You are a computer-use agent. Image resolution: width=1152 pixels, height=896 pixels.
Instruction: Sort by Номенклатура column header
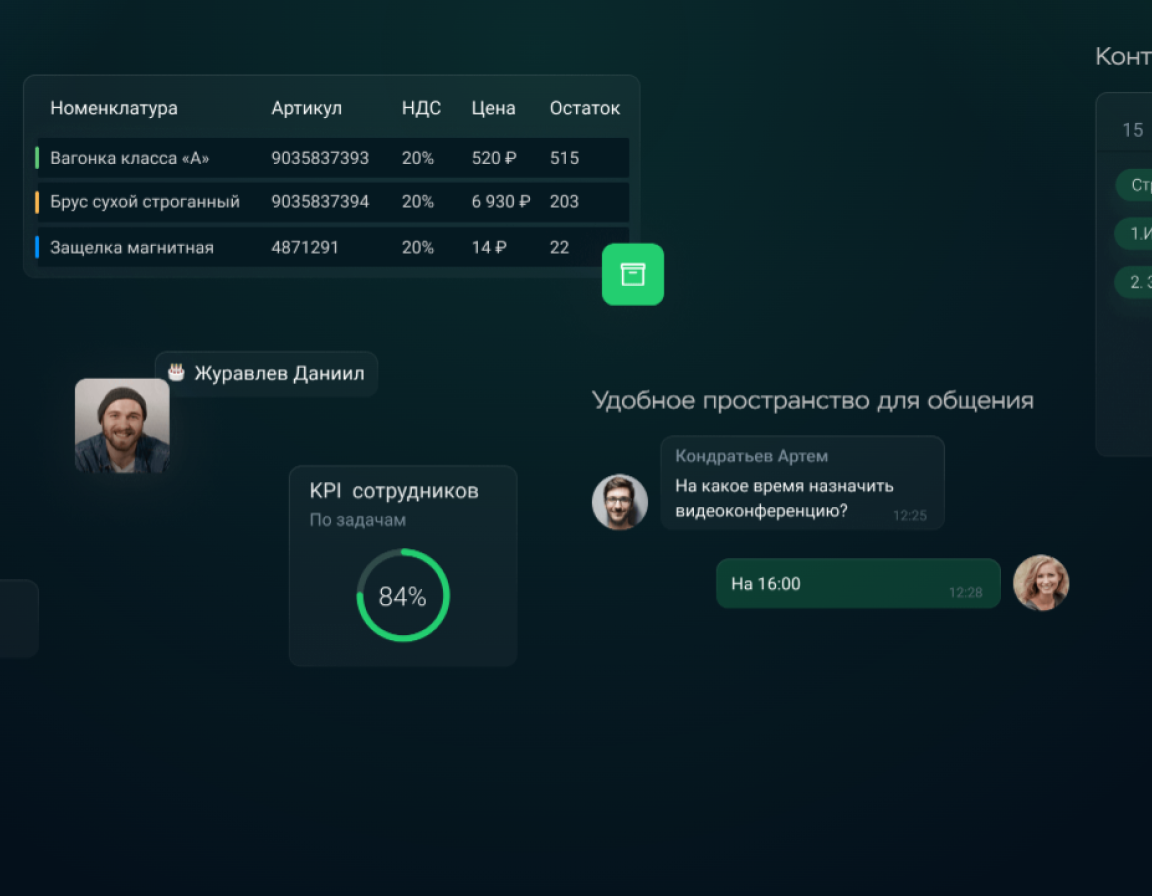tap(114, 108)
